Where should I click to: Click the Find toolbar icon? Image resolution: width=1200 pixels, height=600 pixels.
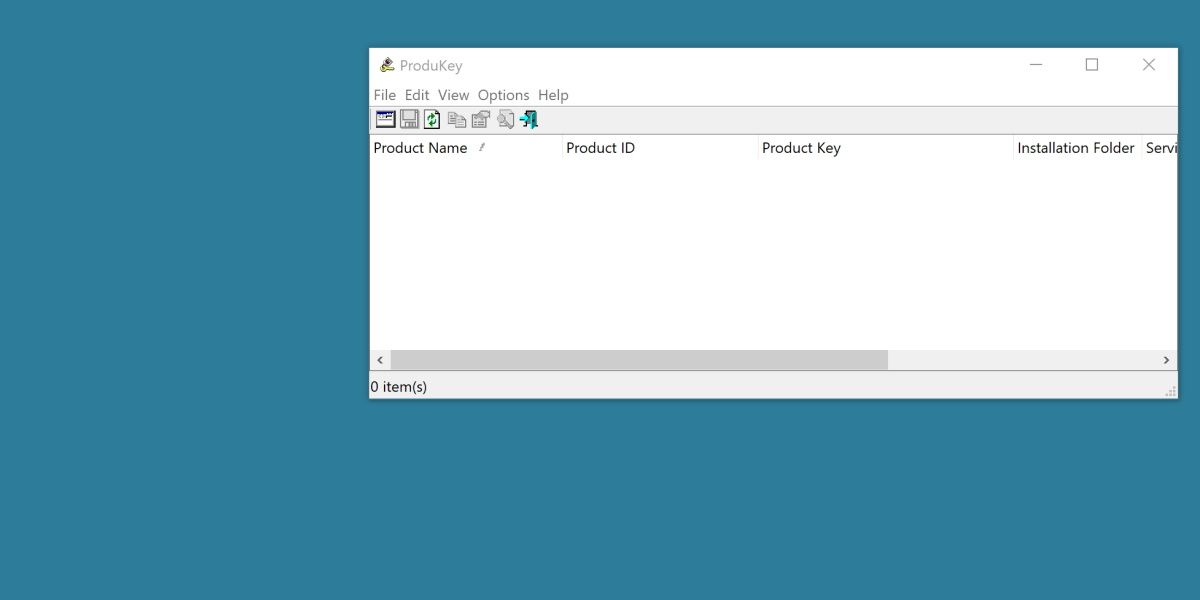tap(505, 120)
